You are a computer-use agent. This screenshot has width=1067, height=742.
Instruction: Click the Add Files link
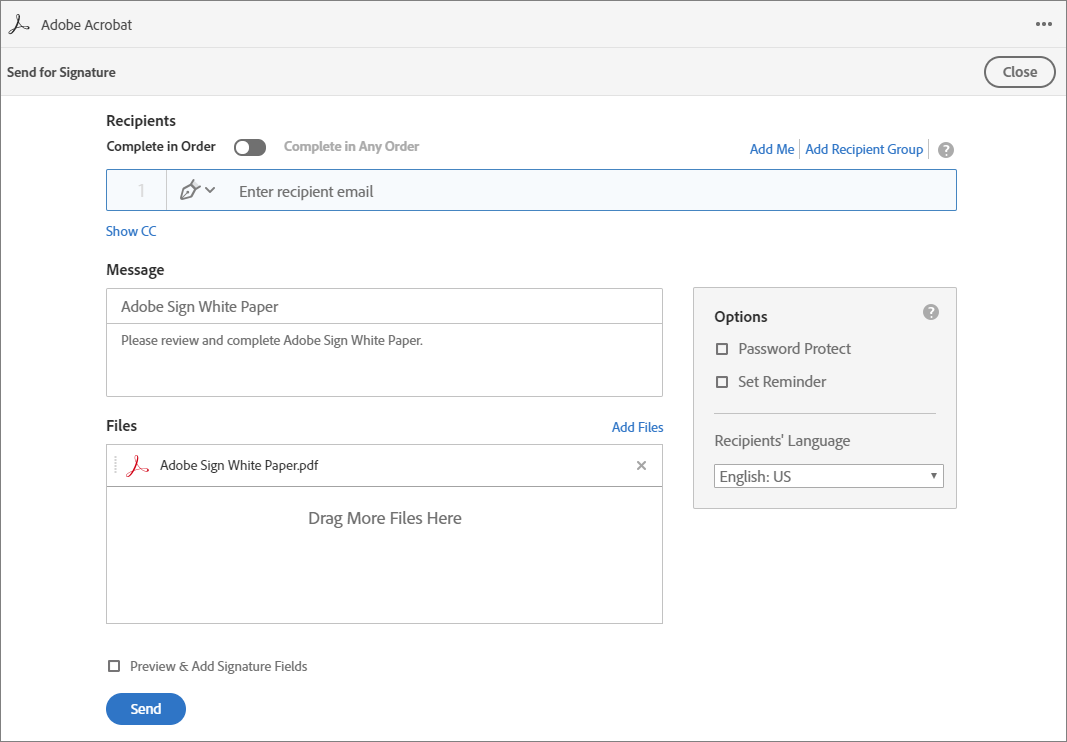click(x=637, y=427)
